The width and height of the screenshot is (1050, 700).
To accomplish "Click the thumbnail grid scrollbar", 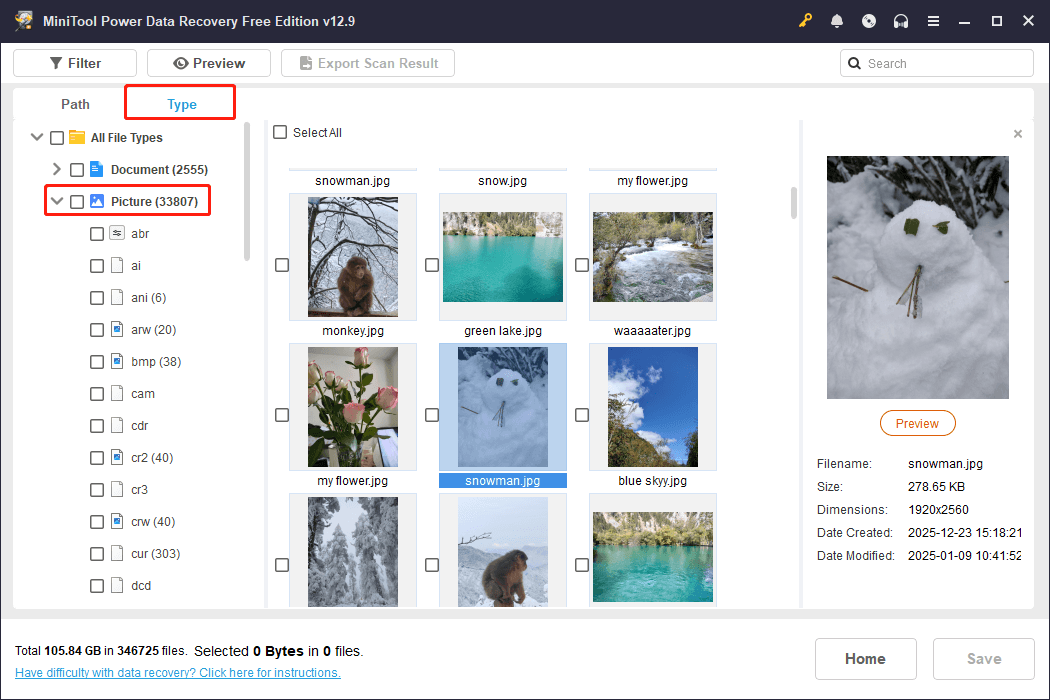I will (794, 202).
